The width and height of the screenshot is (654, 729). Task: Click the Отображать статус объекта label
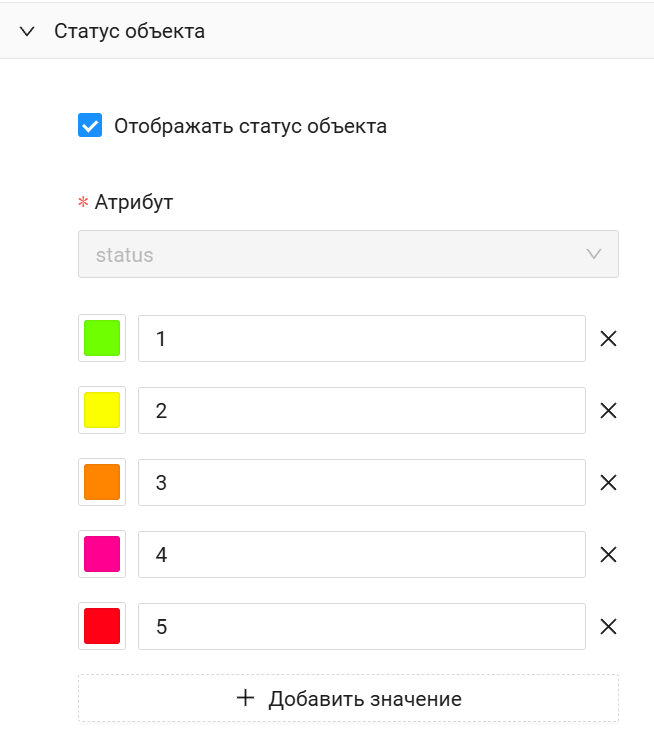pyautogui.click(x=250, y=127)
